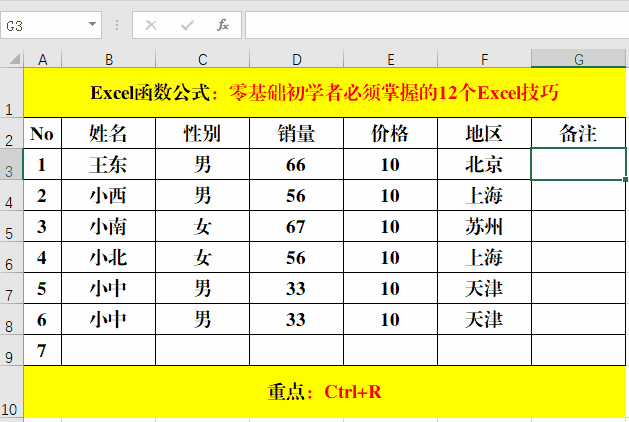Select column D header

296,59
